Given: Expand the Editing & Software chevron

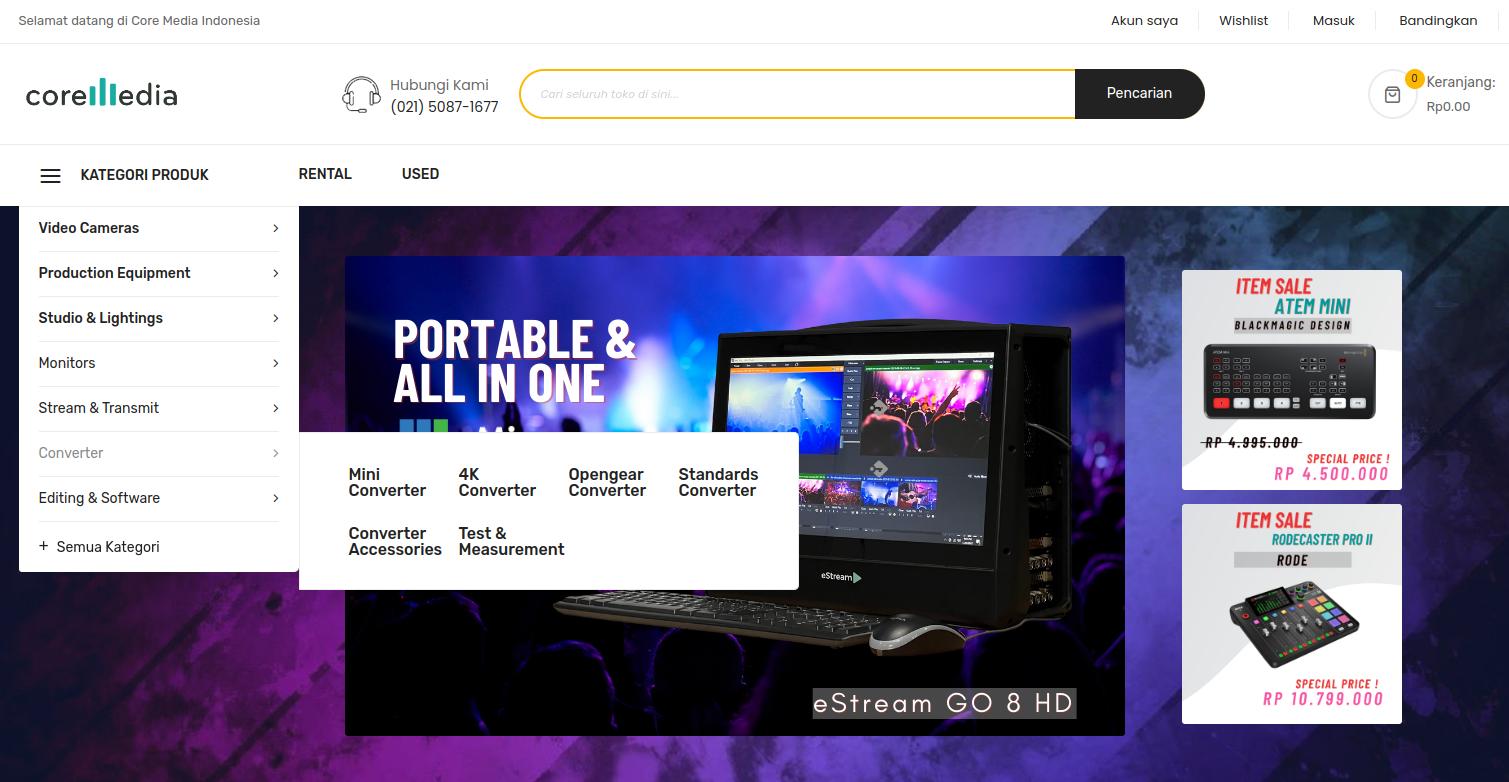Looking at the screenshot, I should pyautogui.click(x=275, y=498).
